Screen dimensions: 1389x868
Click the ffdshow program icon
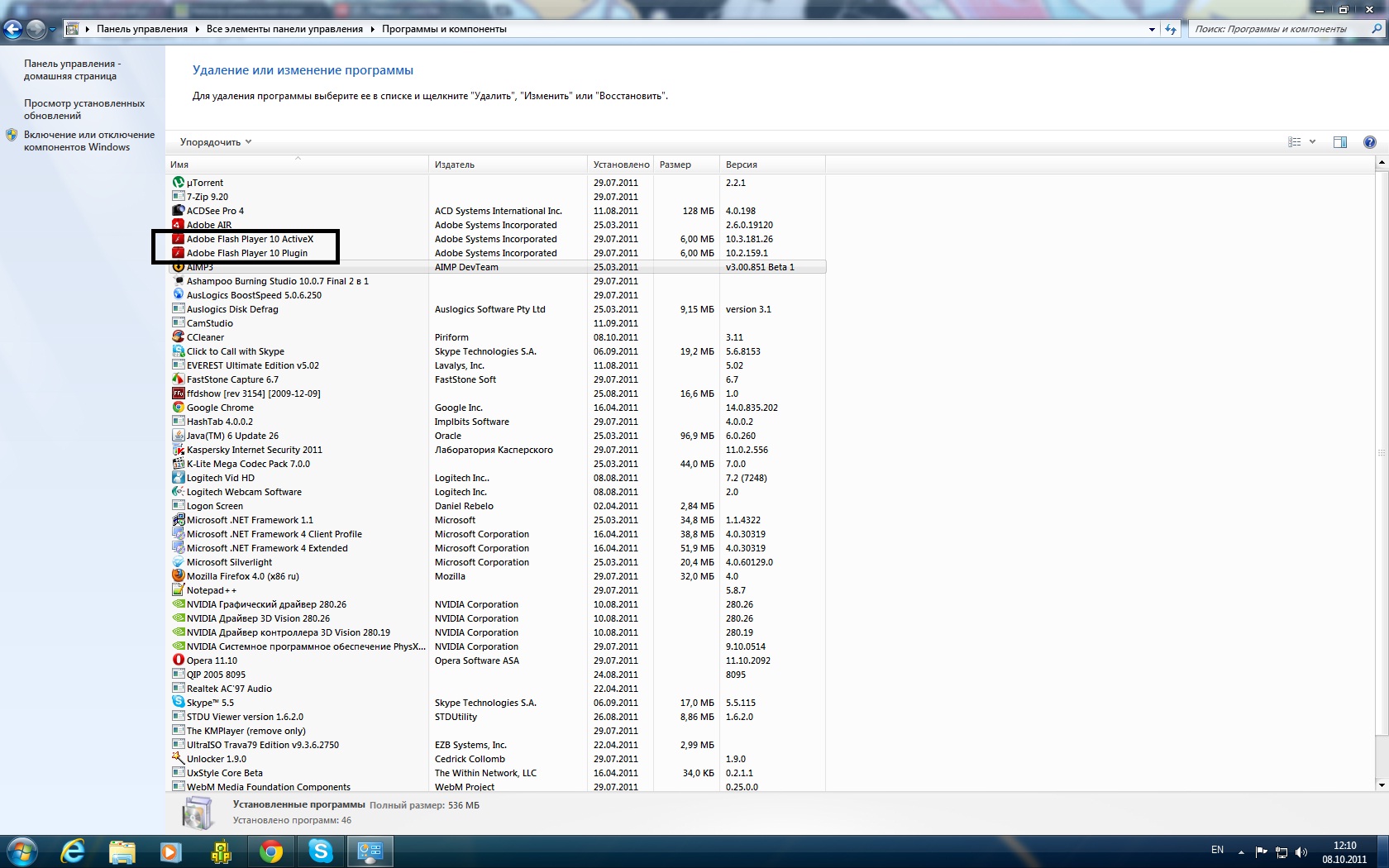point(178,393)
